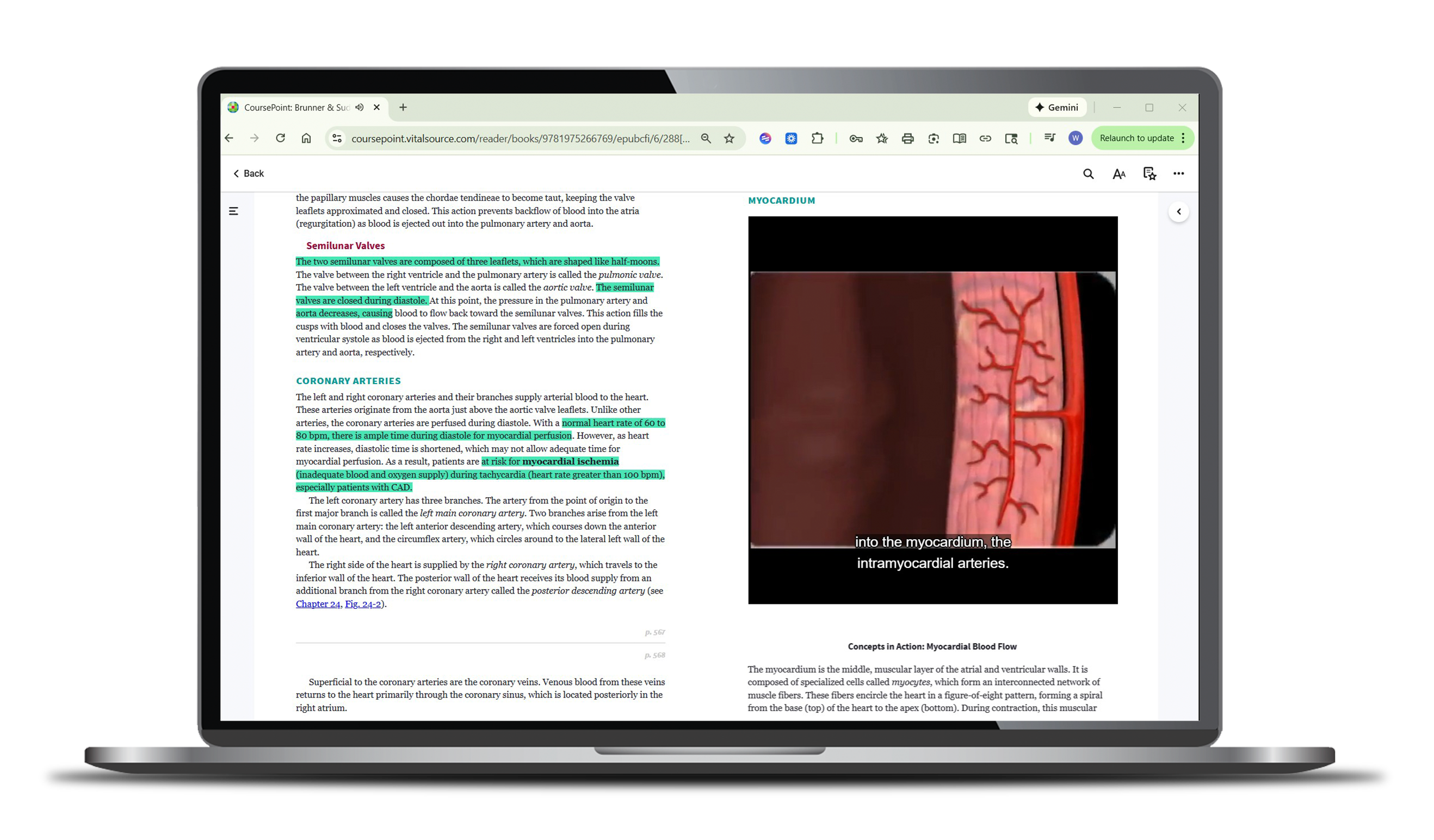This screenshot has width=1434, height=840.
Task: Click the password key icon
Action: click(856, 138)
